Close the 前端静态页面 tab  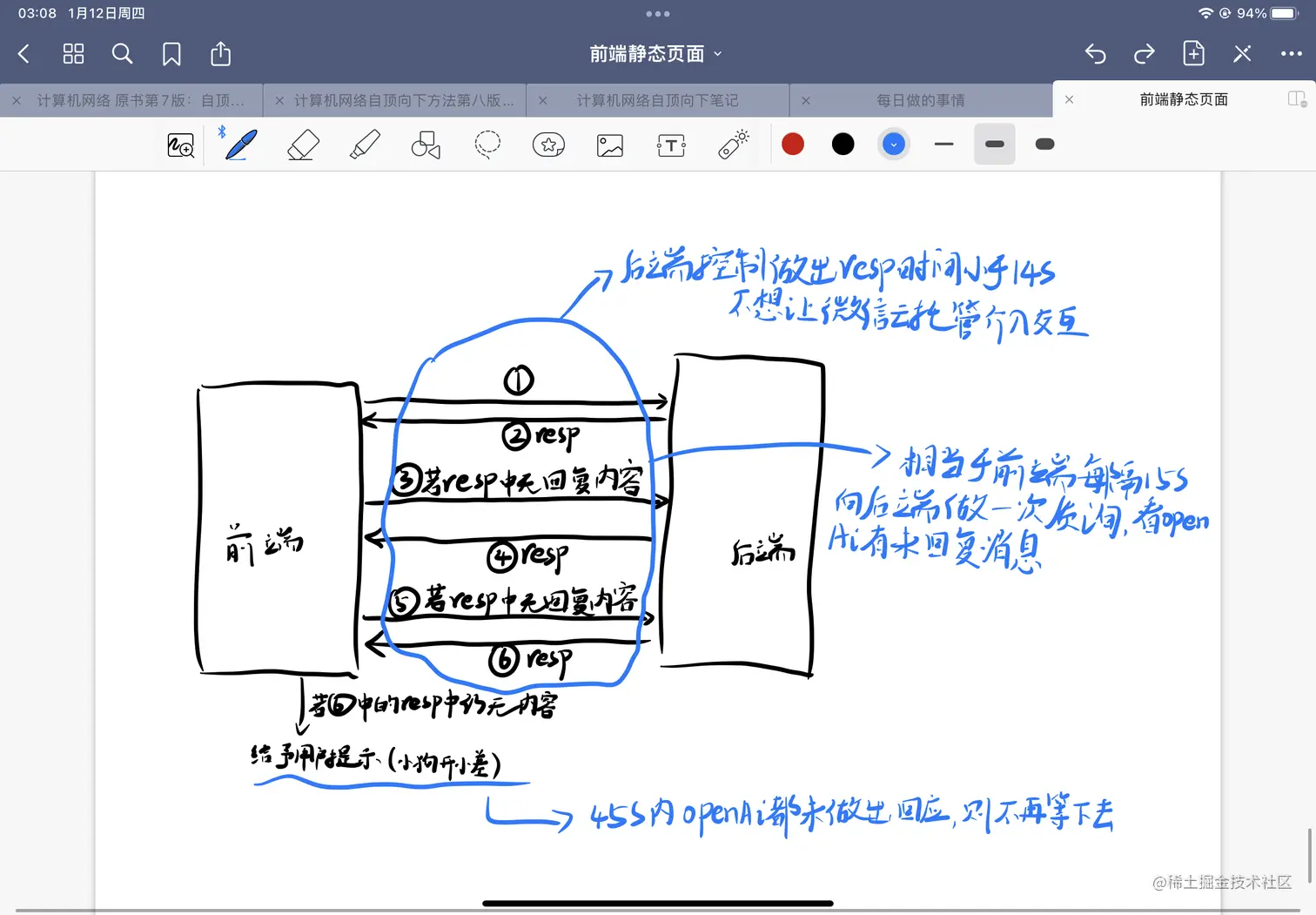point(1069,99)
